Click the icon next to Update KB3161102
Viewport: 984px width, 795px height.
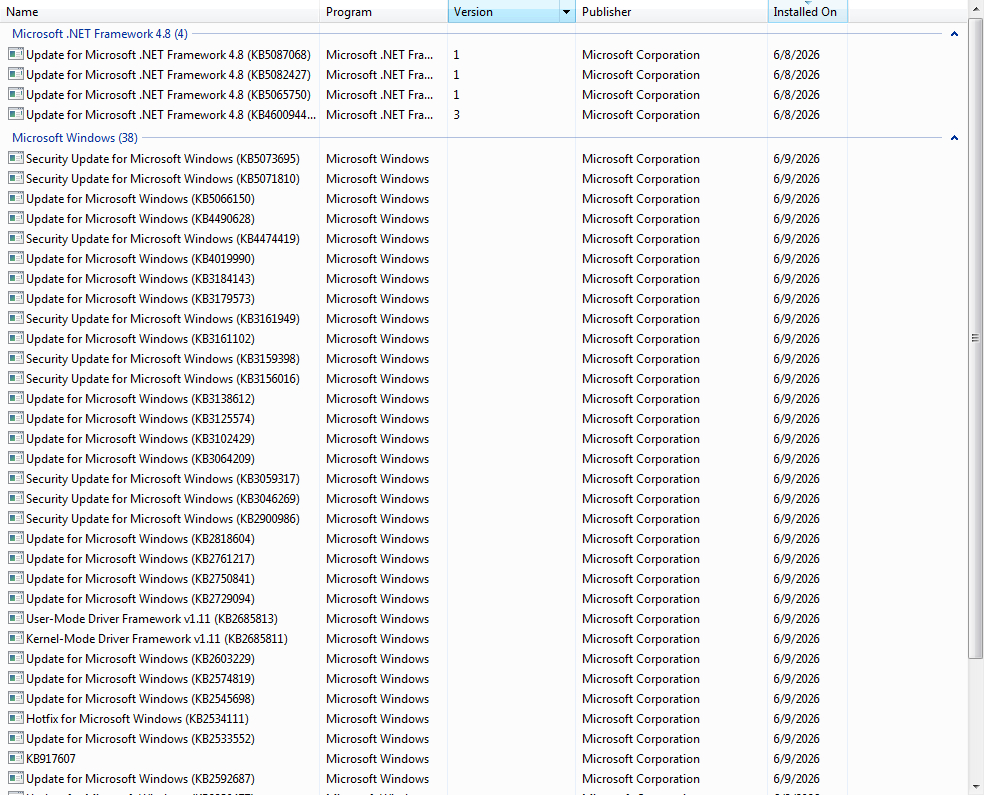[16, 339]
